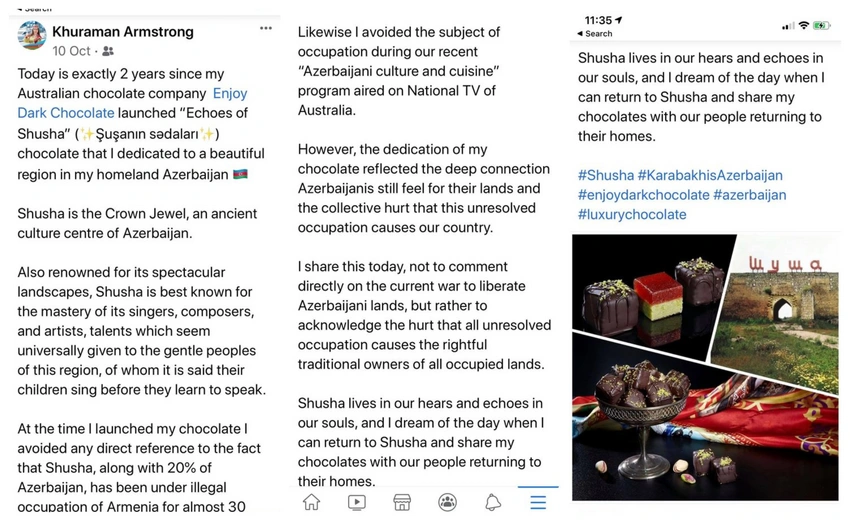Open the hamburger menu tab
The width and height of the screenshot is (850, 521).
pyautogui.click(x=538, y=503)
